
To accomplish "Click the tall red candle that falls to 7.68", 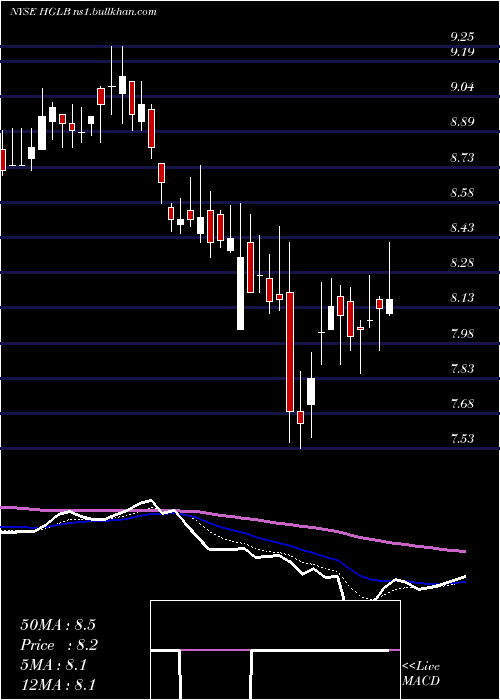I will 290,352.
